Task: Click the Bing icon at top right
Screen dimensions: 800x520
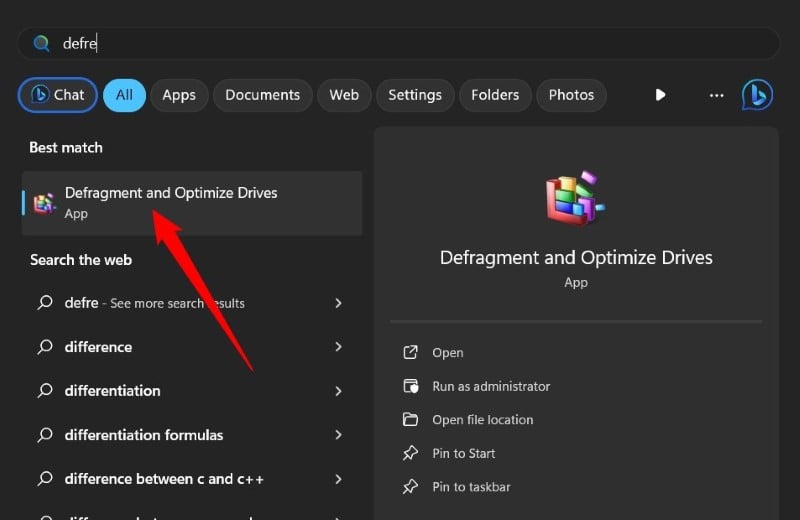Action: 757,95
